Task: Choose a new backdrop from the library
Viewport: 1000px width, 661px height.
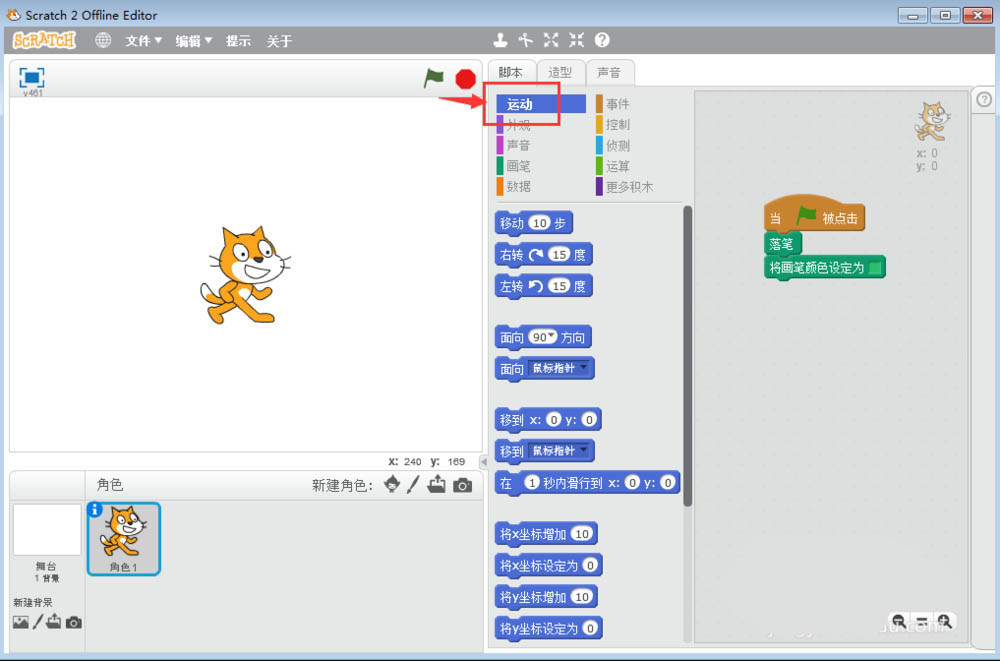Action: (x=20, y=622)
